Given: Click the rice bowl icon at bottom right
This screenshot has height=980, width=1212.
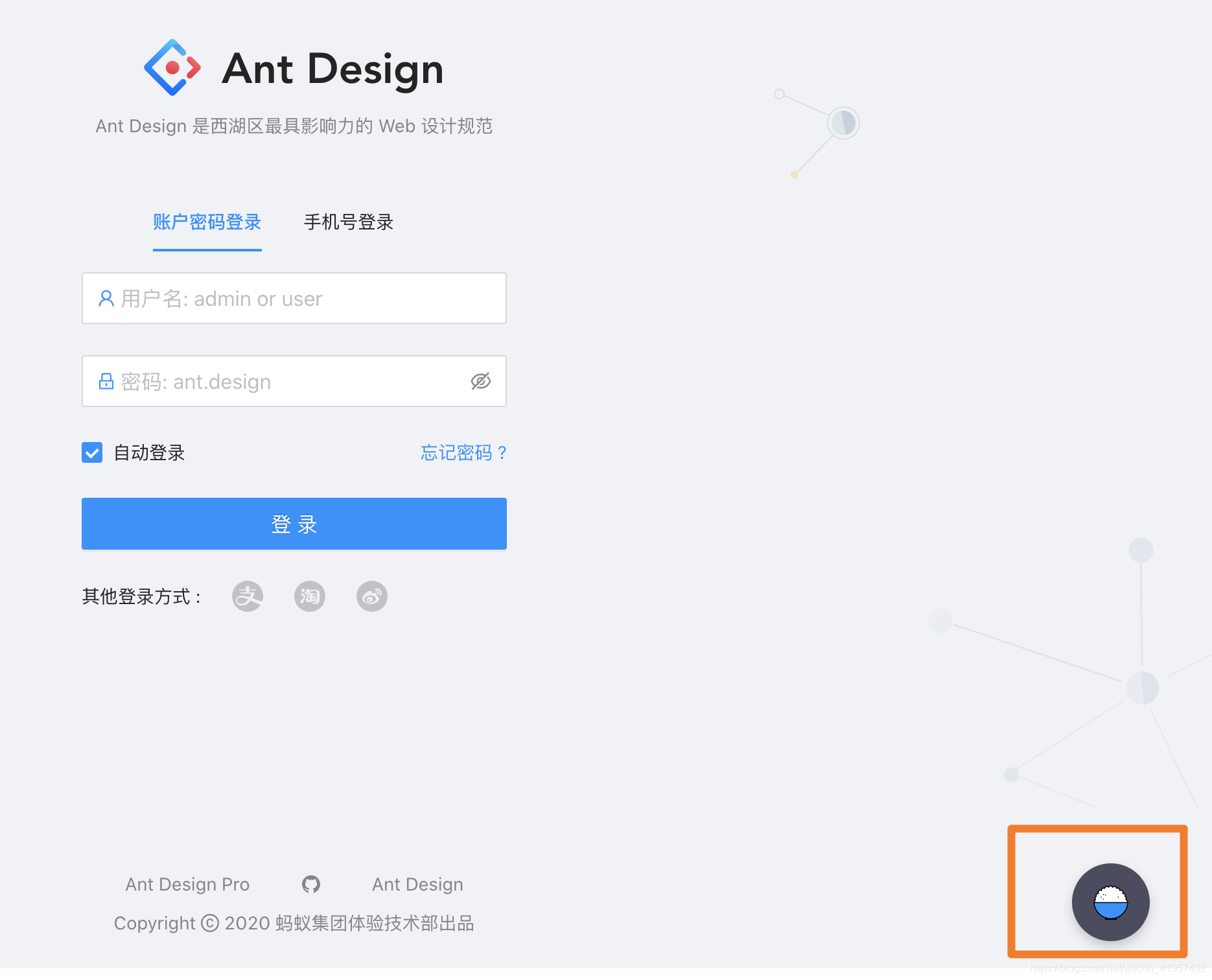Looking at the screenshot, I should point(1110,902).
